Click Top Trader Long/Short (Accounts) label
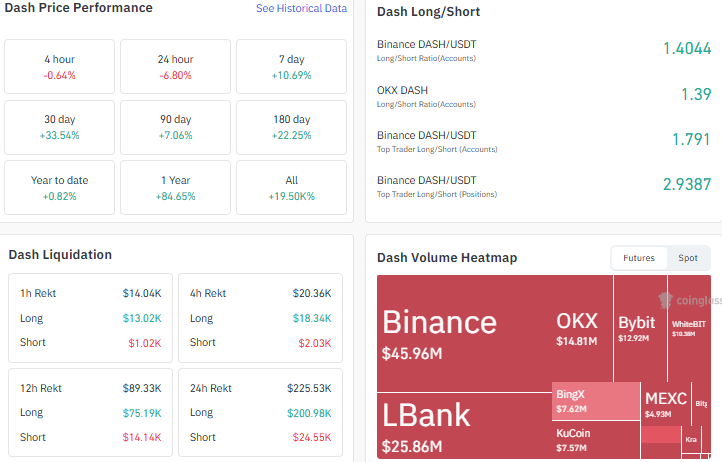The width and height of the screenshot is (722, 462). pyautogui.click(x=437, y=149)
